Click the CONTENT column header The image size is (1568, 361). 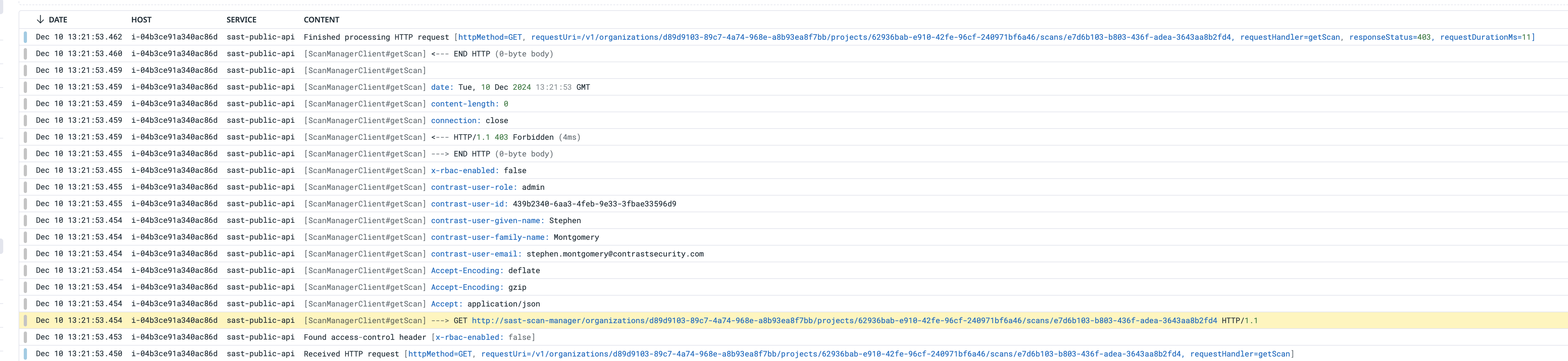[x=321, y=20]
